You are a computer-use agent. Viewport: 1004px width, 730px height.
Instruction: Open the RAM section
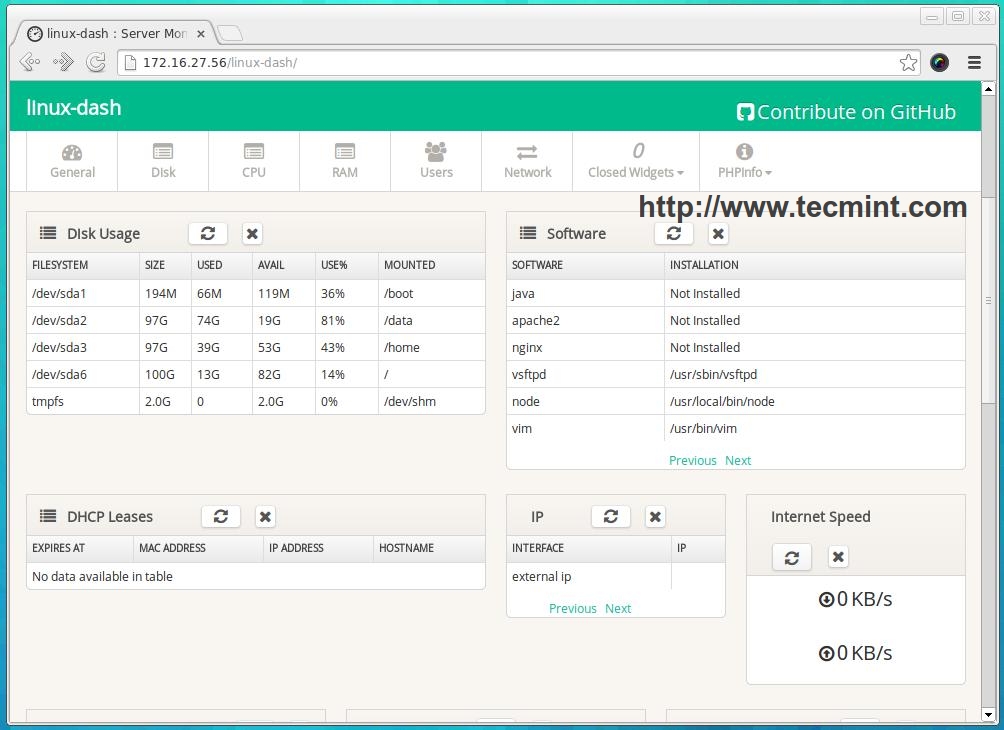coord(345,161)
